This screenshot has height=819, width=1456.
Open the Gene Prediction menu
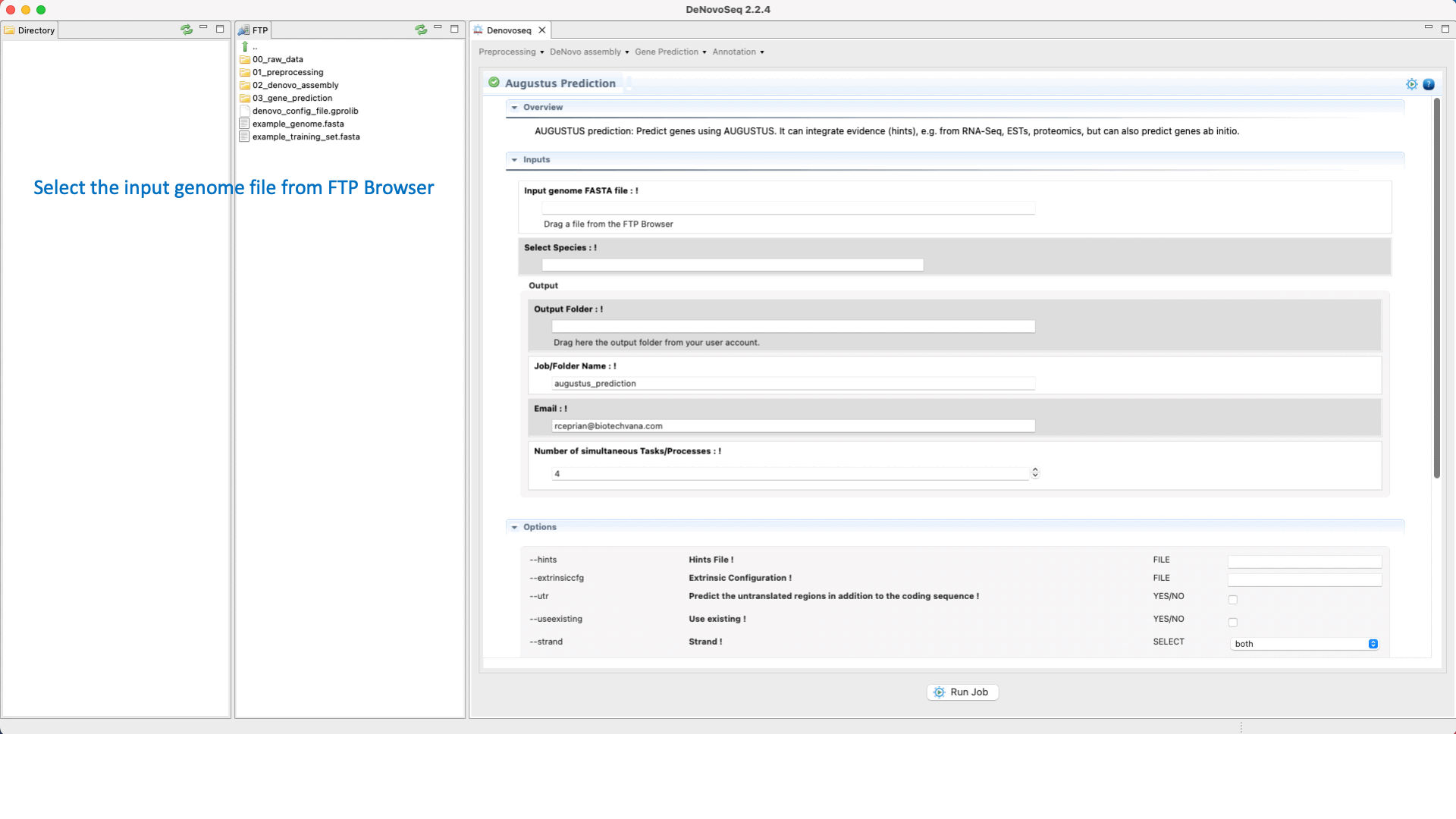(670, 52)
